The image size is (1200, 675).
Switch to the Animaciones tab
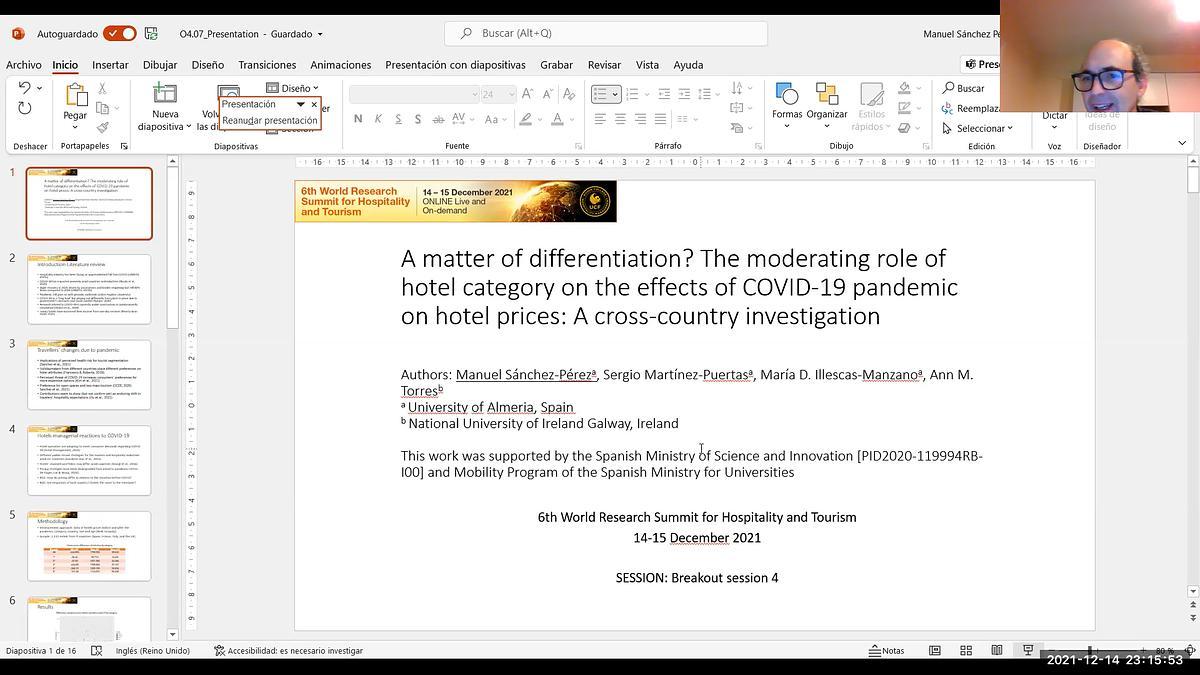coord(340,65)
